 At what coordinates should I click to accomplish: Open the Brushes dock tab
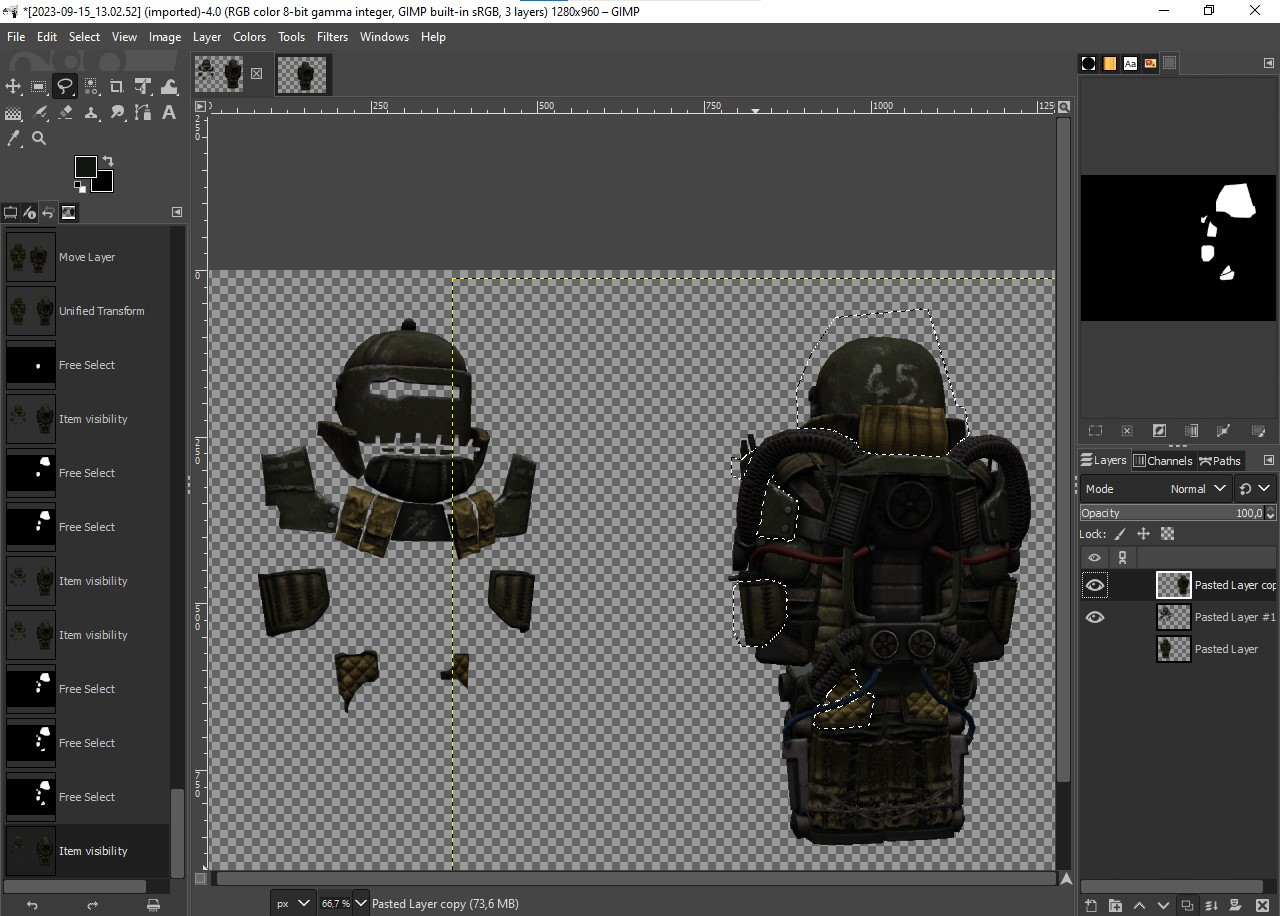pos(1088,63)
